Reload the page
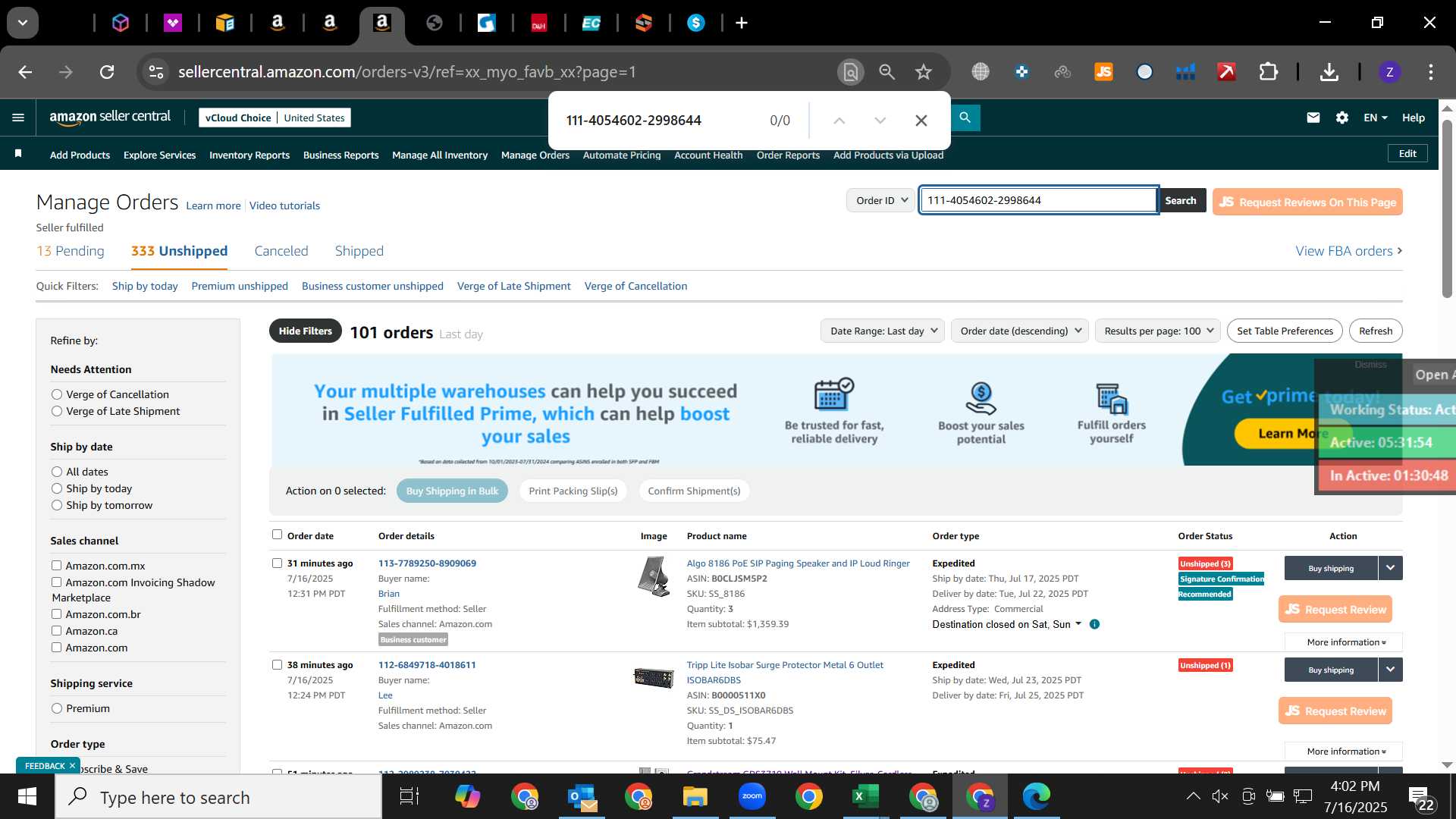 [x=107, y=72]
